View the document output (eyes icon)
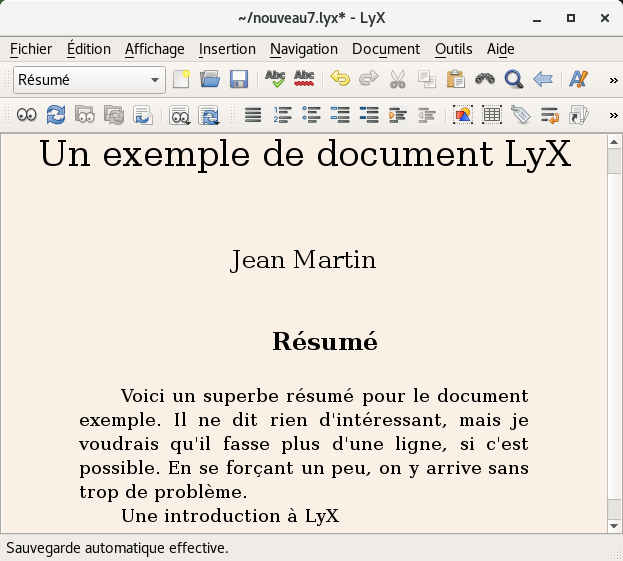623x561 pixels. (27, 115)
